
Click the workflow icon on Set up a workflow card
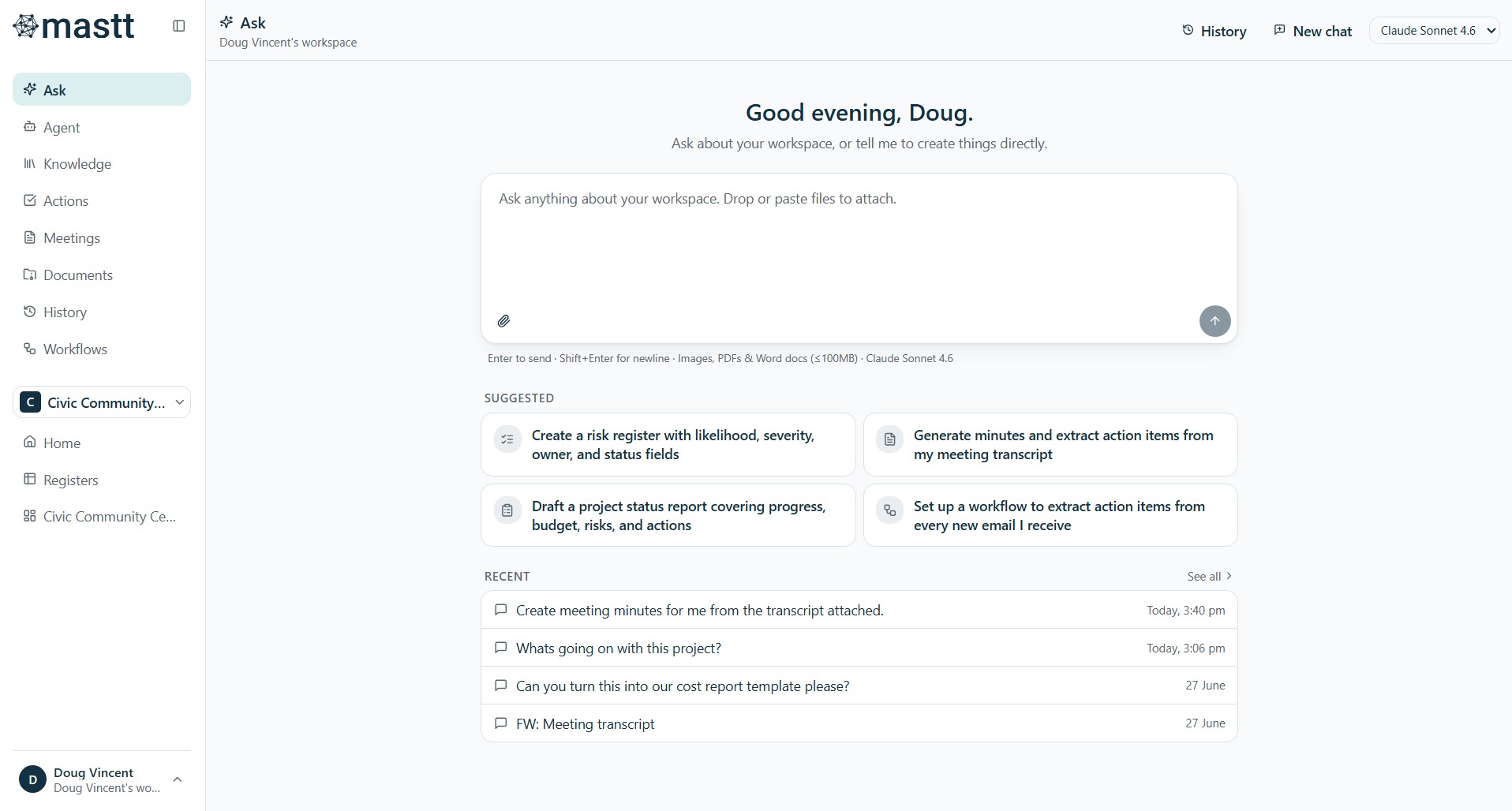click(x=889, y=510)
